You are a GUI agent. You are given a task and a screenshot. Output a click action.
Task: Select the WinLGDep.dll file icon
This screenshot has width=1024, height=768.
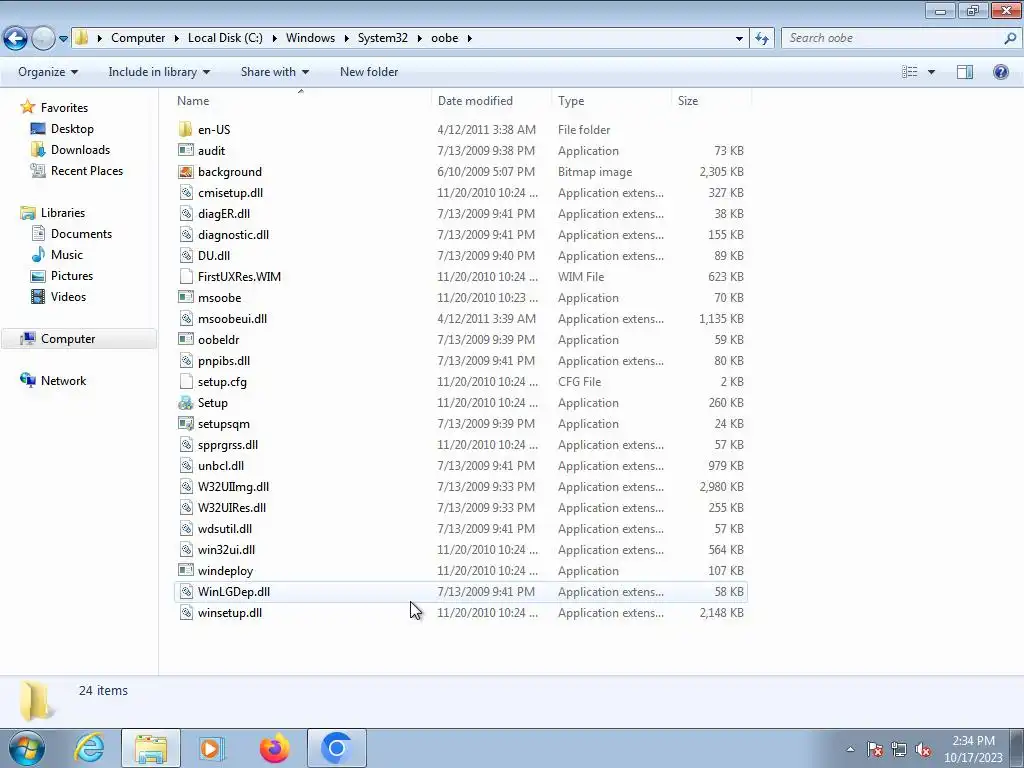[x=185, y=592]
